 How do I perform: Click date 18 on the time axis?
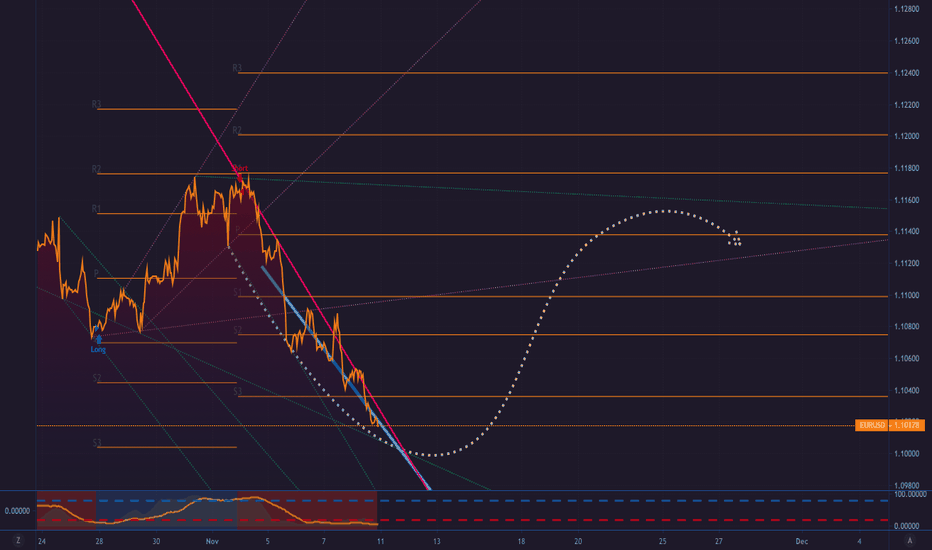click(521, 541)
